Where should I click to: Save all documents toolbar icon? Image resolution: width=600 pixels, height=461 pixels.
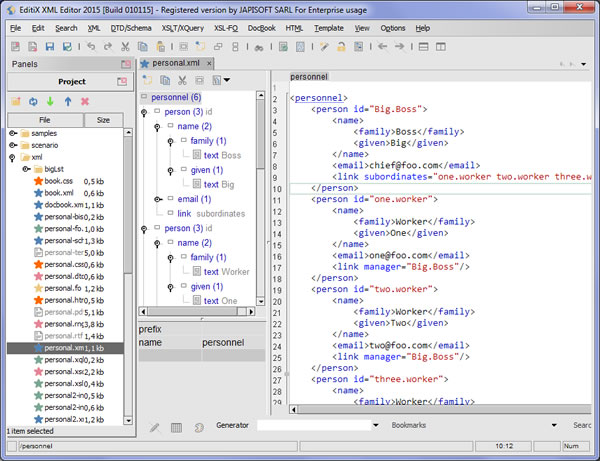[x=67, y=47]
